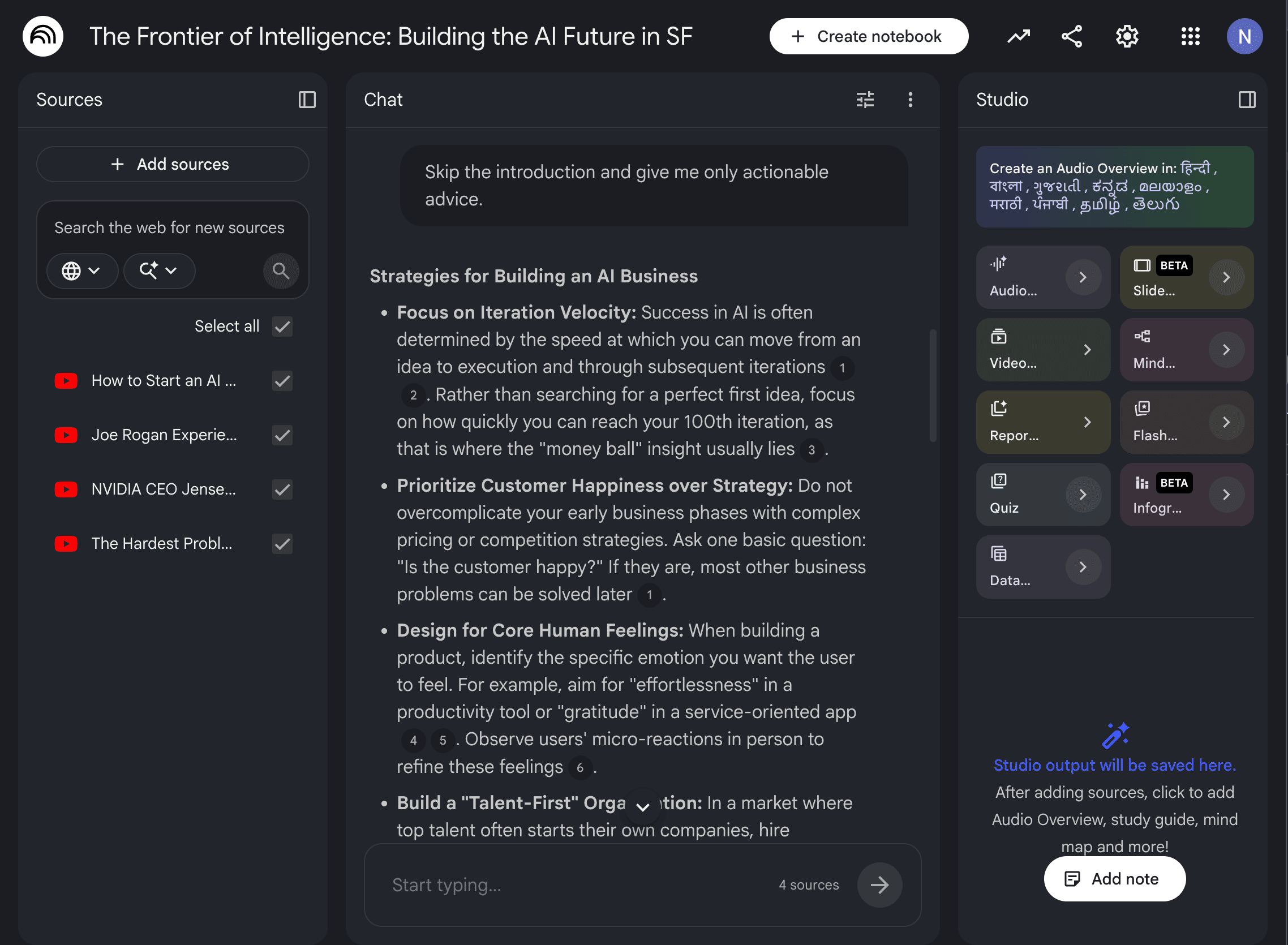The width and height of the screenshot is (1288, 945).
Task: Open the Quiz studio tile
Action: click(x=1042, y=494)
